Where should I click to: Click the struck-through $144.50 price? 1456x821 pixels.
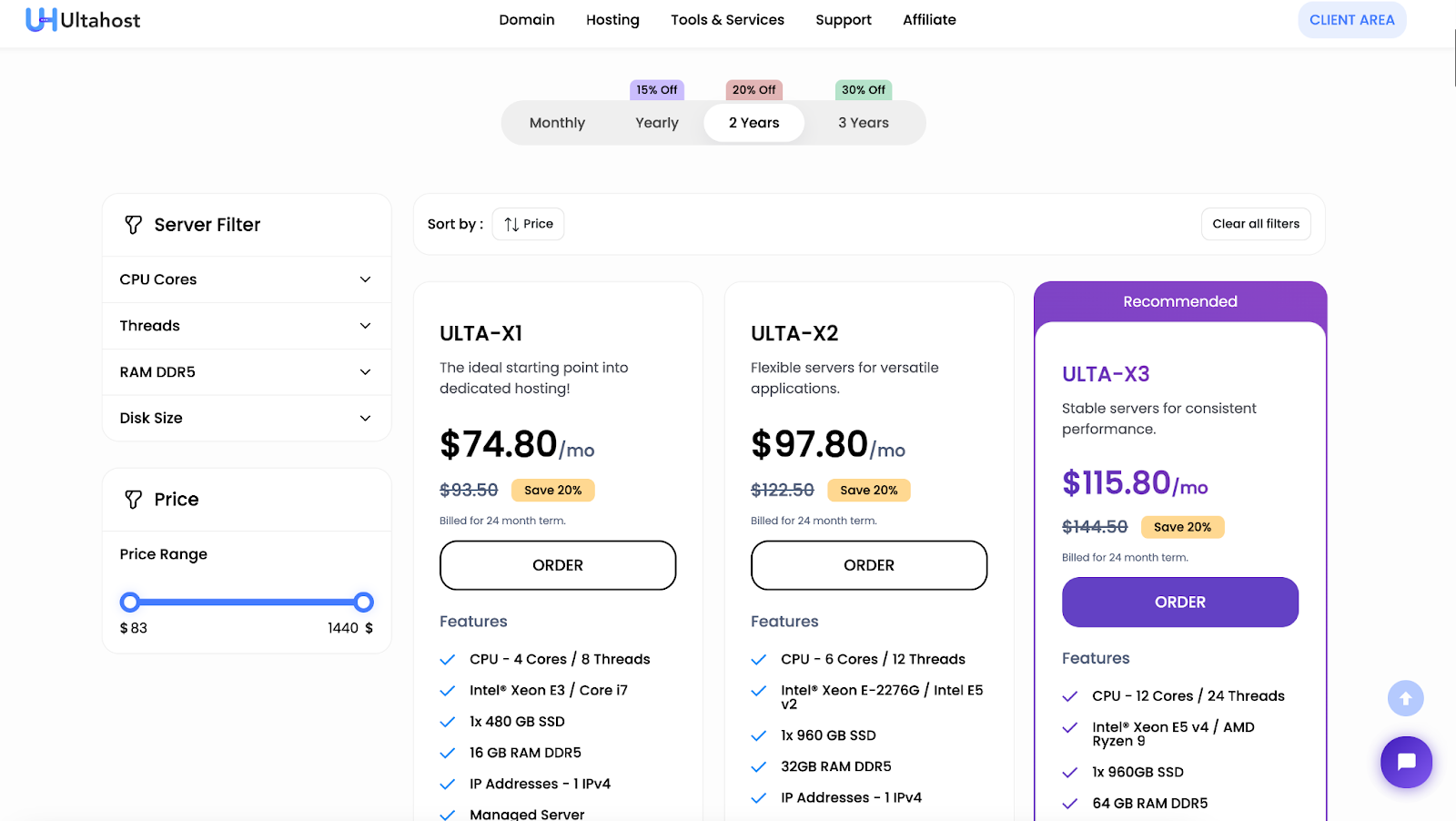[x=1095, y=527]
